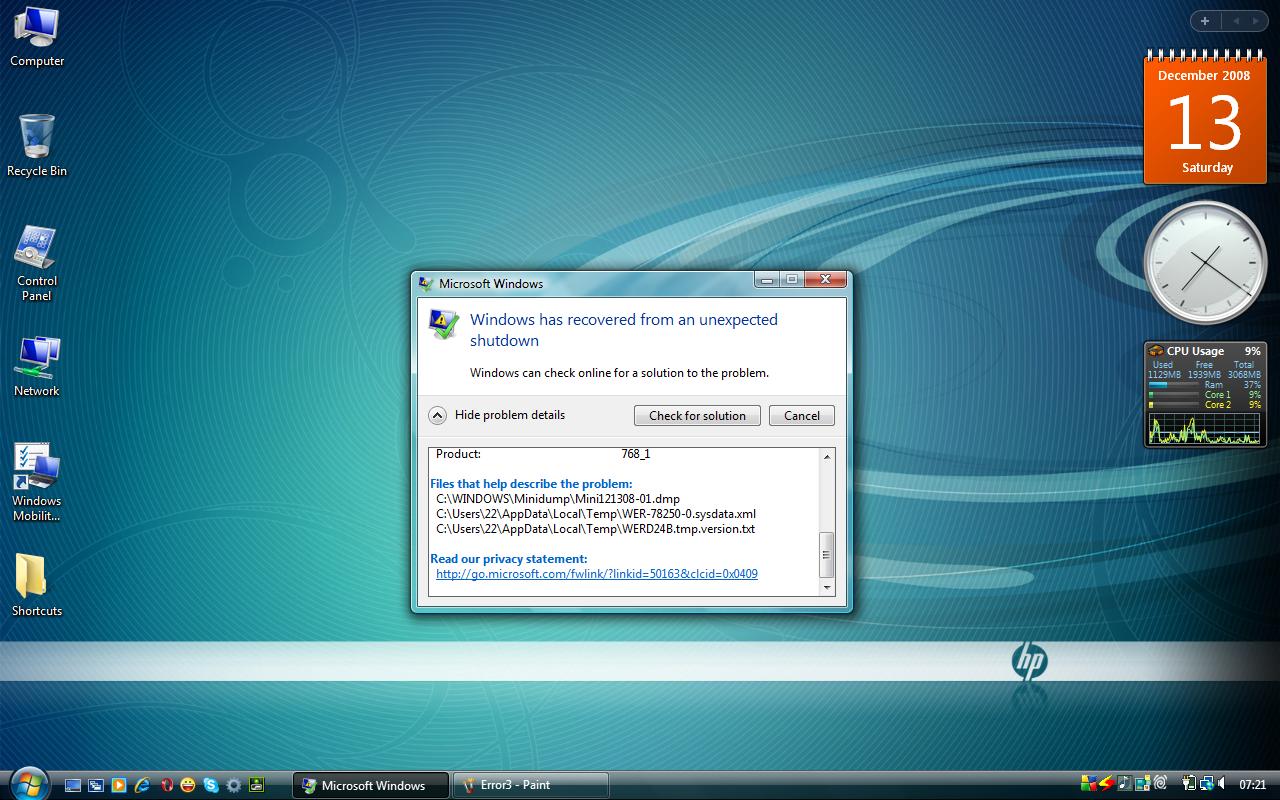The image size is (1280, 800).
Task: Click the white swirl tray icon
Action: click(1160, 783)
